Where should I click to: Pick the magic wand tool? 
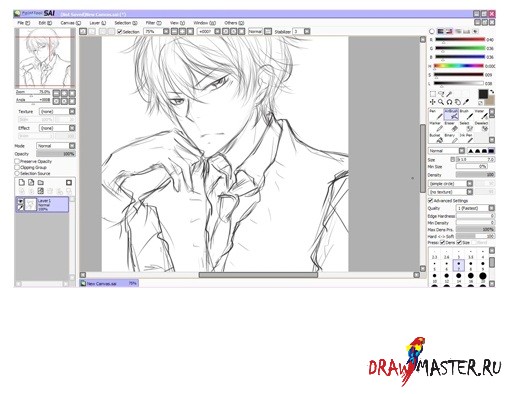pyautogui.click(x=449, y=94)
